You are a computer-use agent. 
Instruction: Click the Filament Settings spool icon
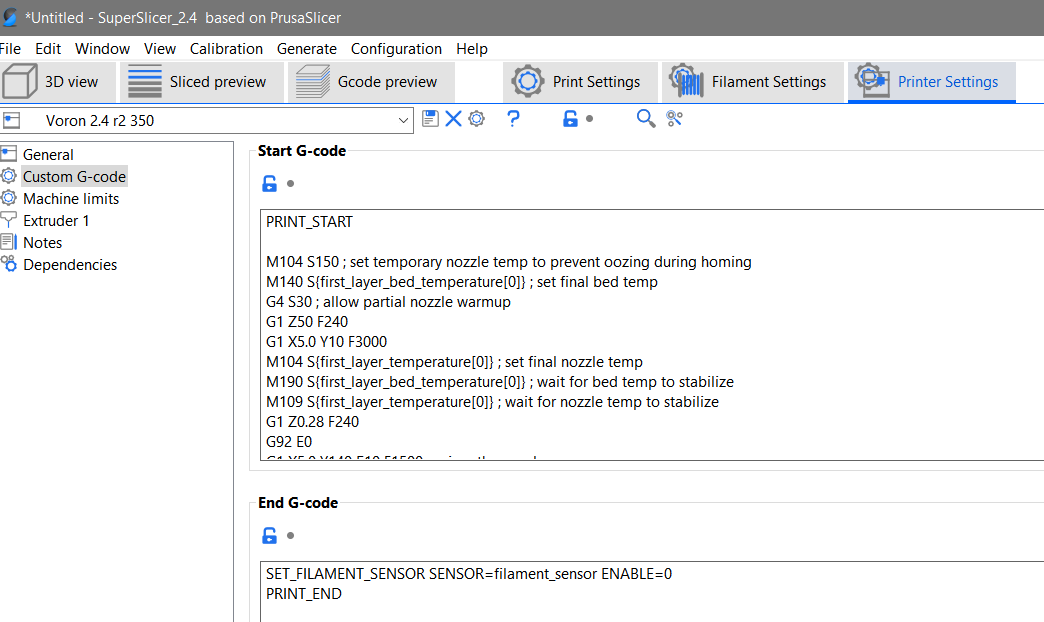click(686, 81)
